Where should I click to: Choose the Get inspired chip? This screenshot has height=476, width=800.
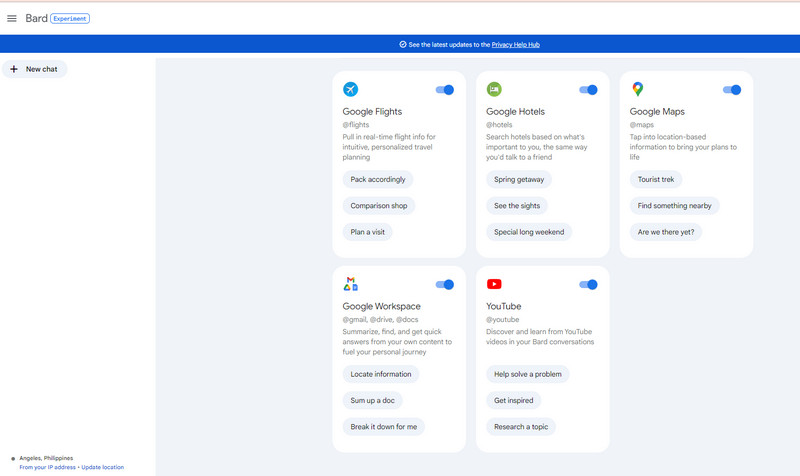coord(513,400)
